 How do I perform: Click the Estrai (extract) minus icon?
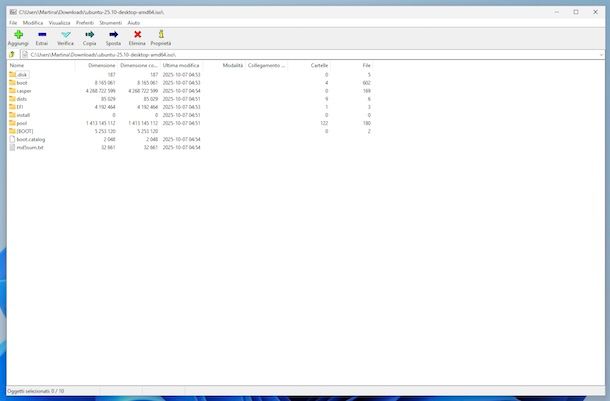point(42,35)
